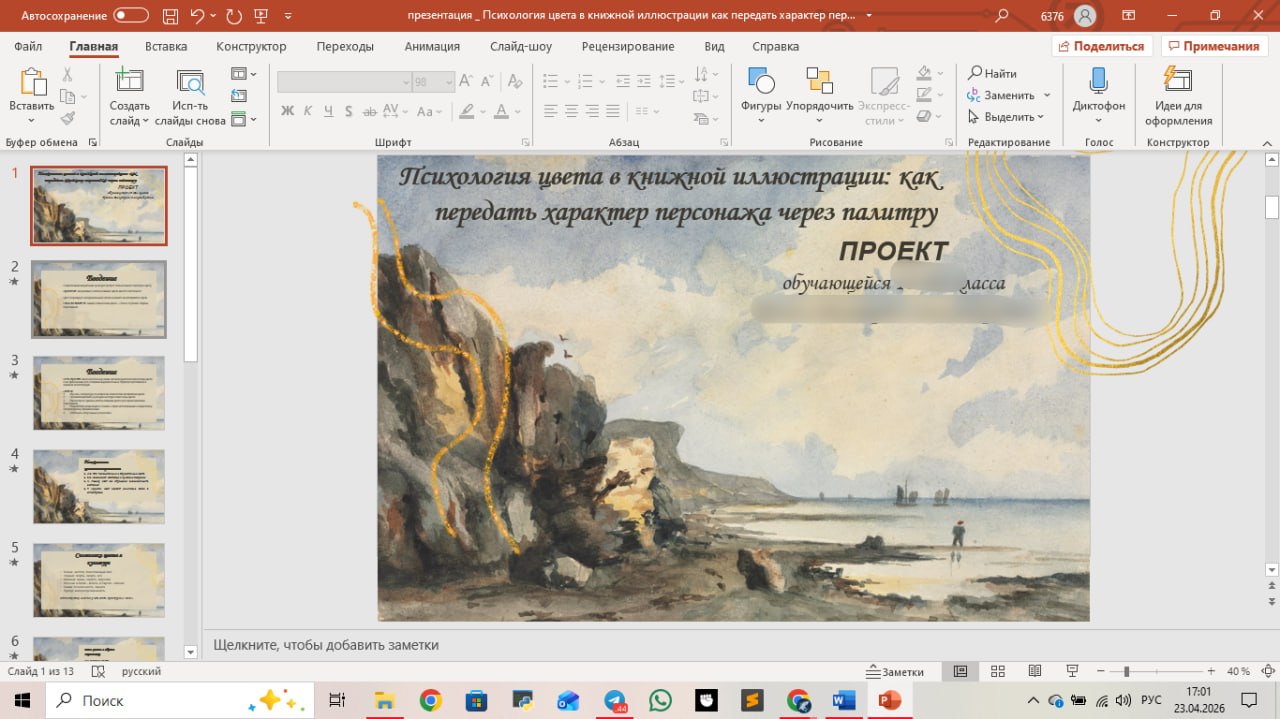Switch to the Конструктор ribbon tab
Image resolution: width=1280 pixels, height=719 pixels.
pos(251,46)
